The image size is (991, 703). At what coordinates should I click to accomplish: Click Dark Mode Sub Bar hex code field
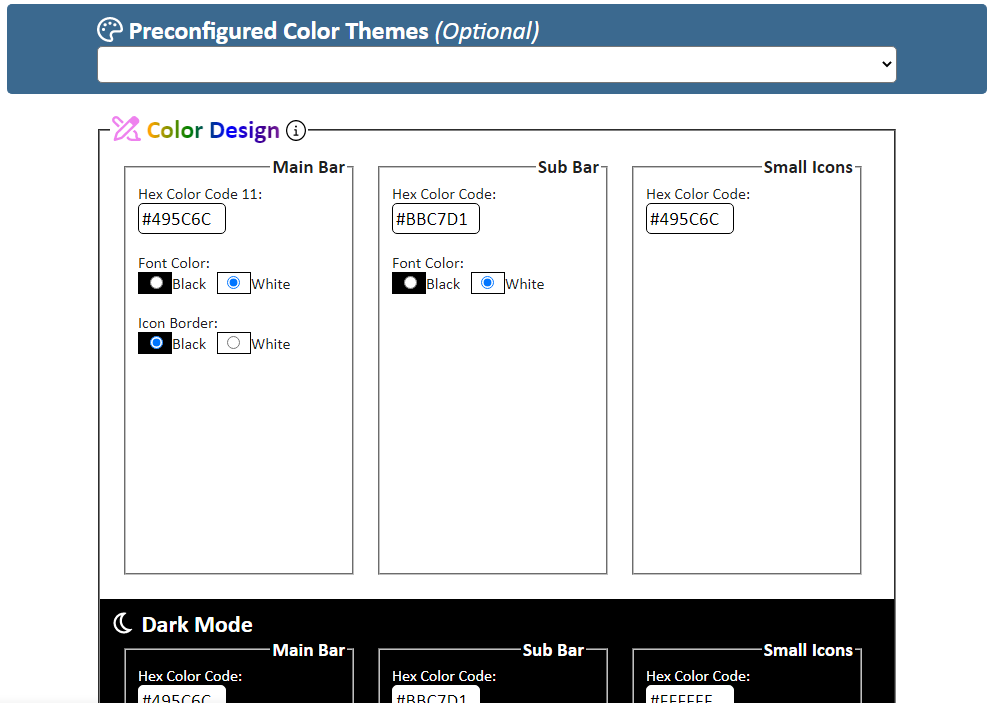click(x=436, y=695)
